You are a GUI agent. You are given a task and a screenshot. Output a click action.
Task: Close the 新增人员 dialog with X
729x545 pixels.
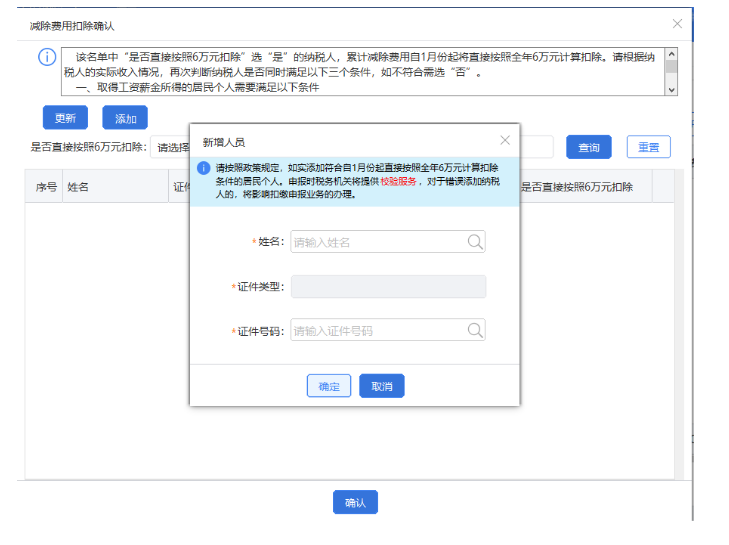505,141
